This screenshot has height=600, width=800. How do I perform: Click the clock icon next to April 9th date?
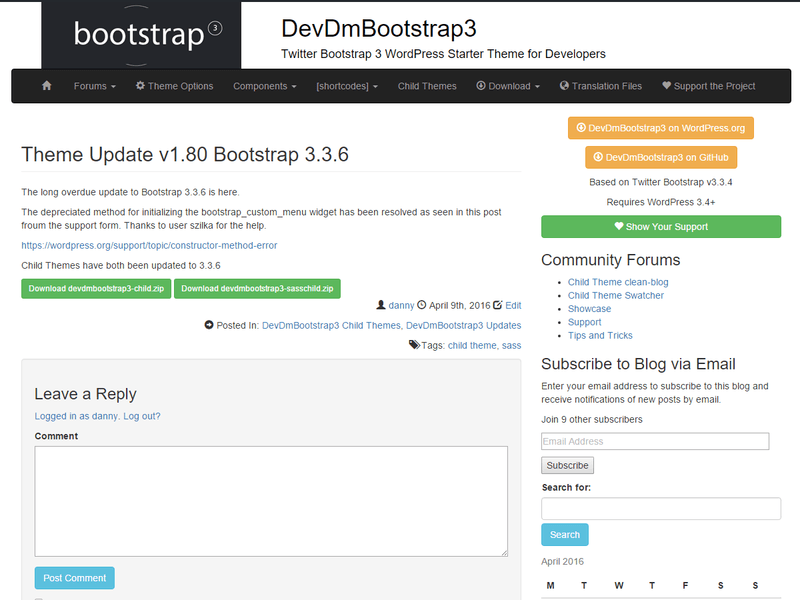click(x=422, y=305)
